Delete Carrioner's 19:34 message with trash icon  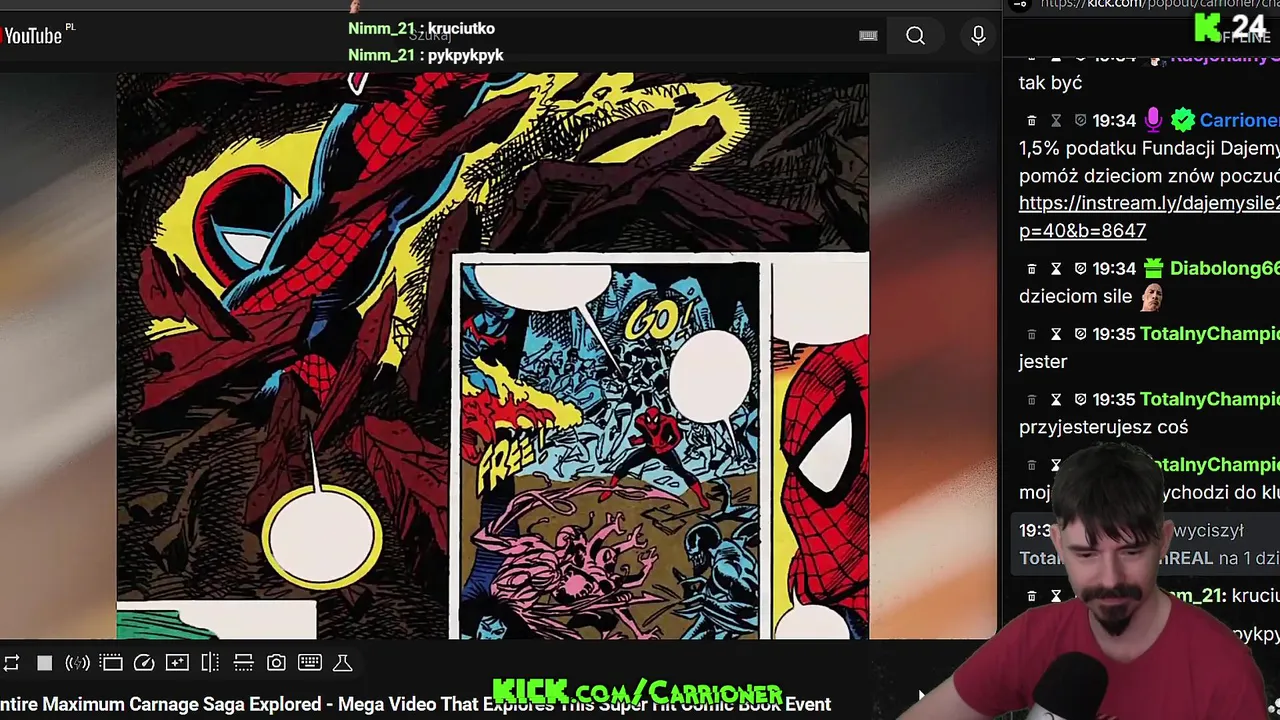coord(1031,121)
